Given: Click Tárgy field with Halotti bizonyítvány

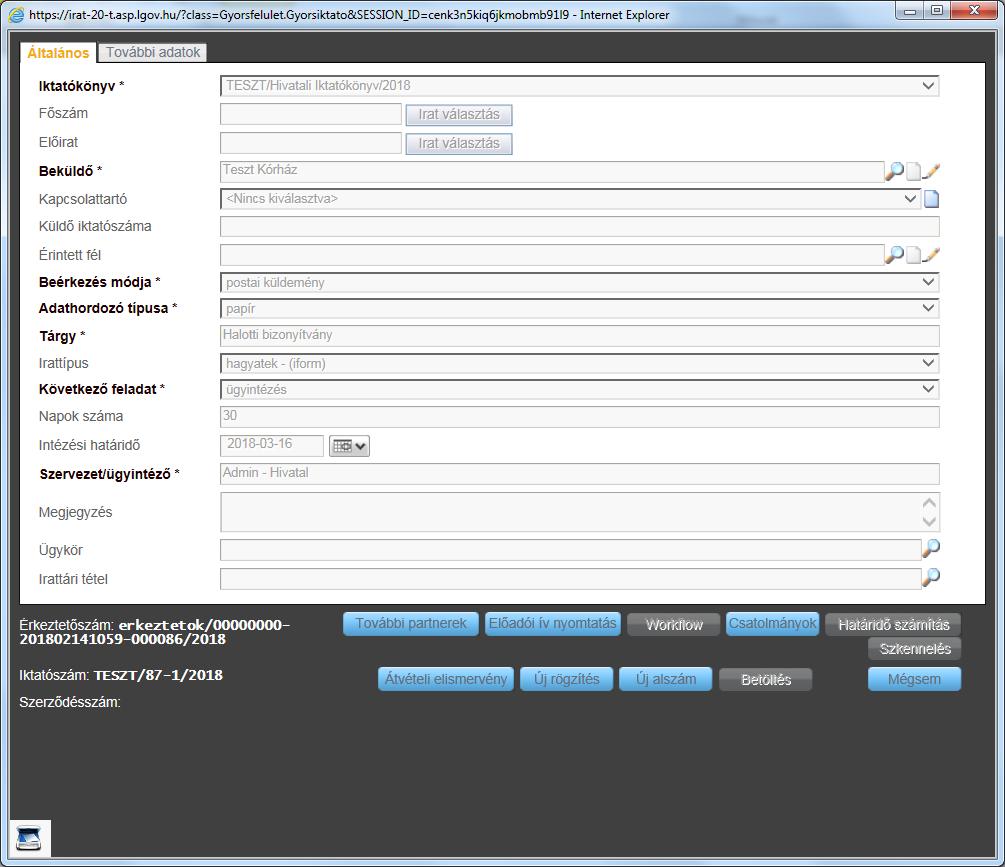Looking at the screenshot, I should coord(580,336).
